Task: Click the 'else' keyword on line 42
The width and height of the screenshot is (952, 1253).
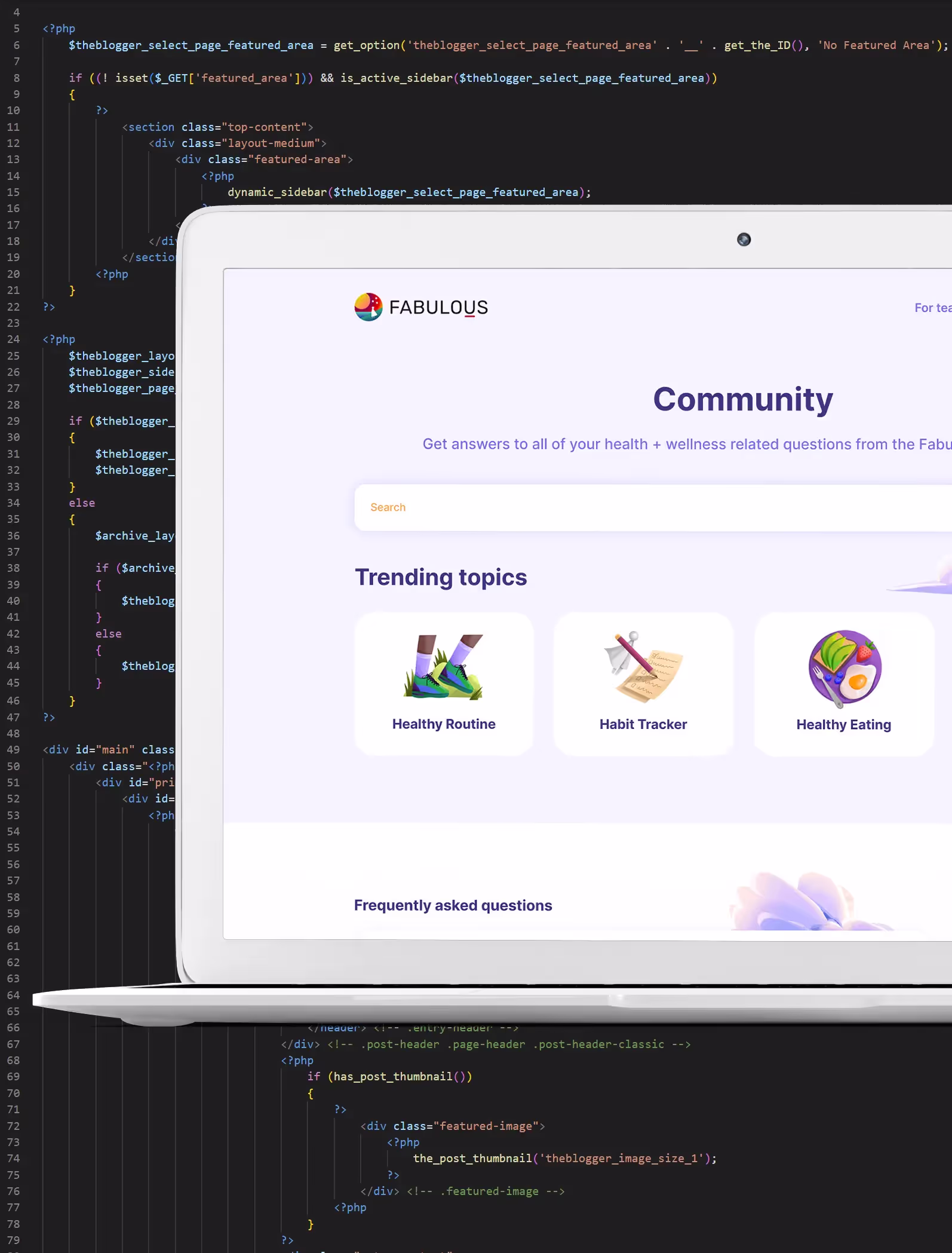Action: [109, 634]
